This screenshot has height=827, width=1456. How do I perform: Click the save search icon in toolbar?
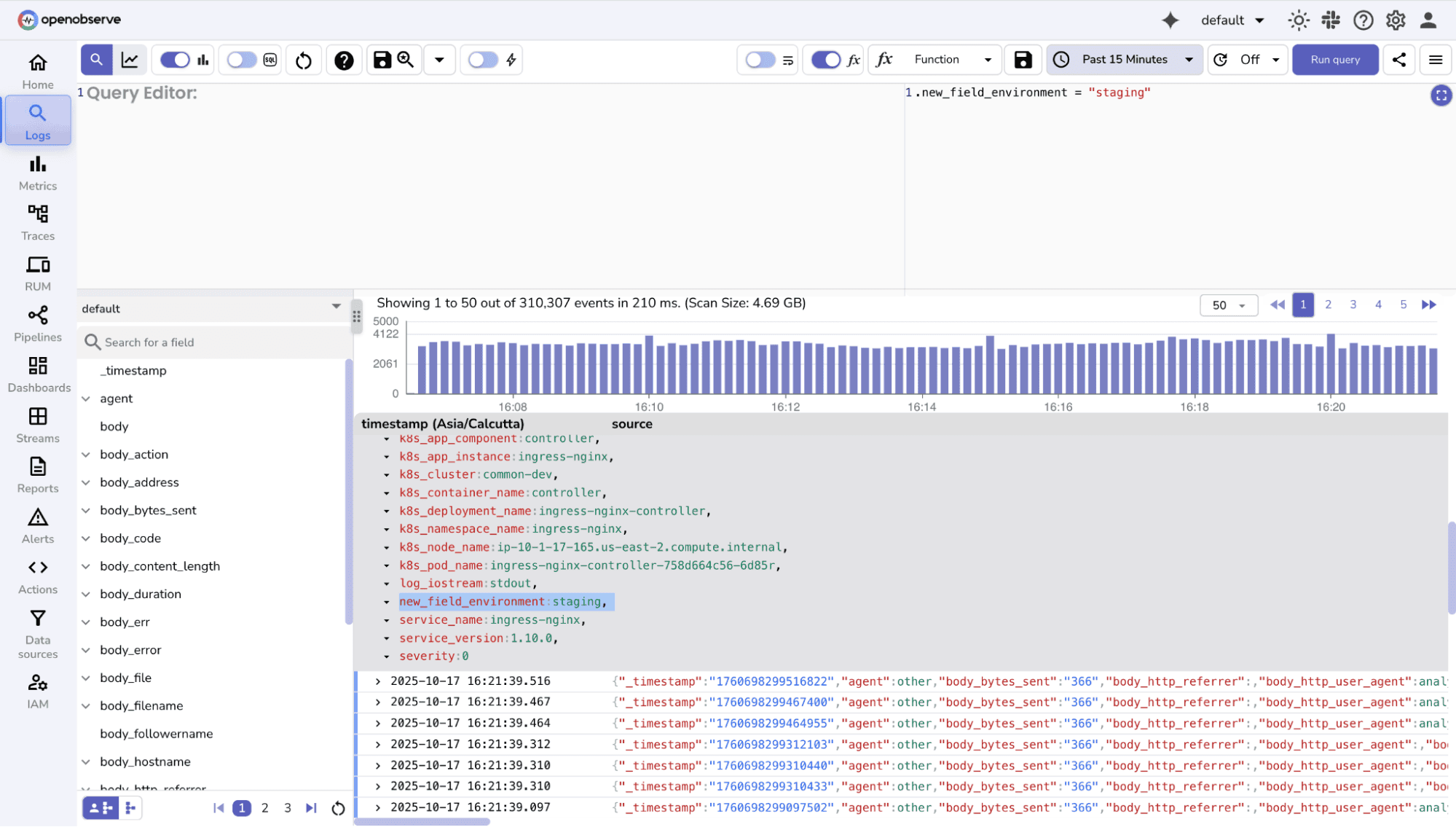tap(382, 60)
